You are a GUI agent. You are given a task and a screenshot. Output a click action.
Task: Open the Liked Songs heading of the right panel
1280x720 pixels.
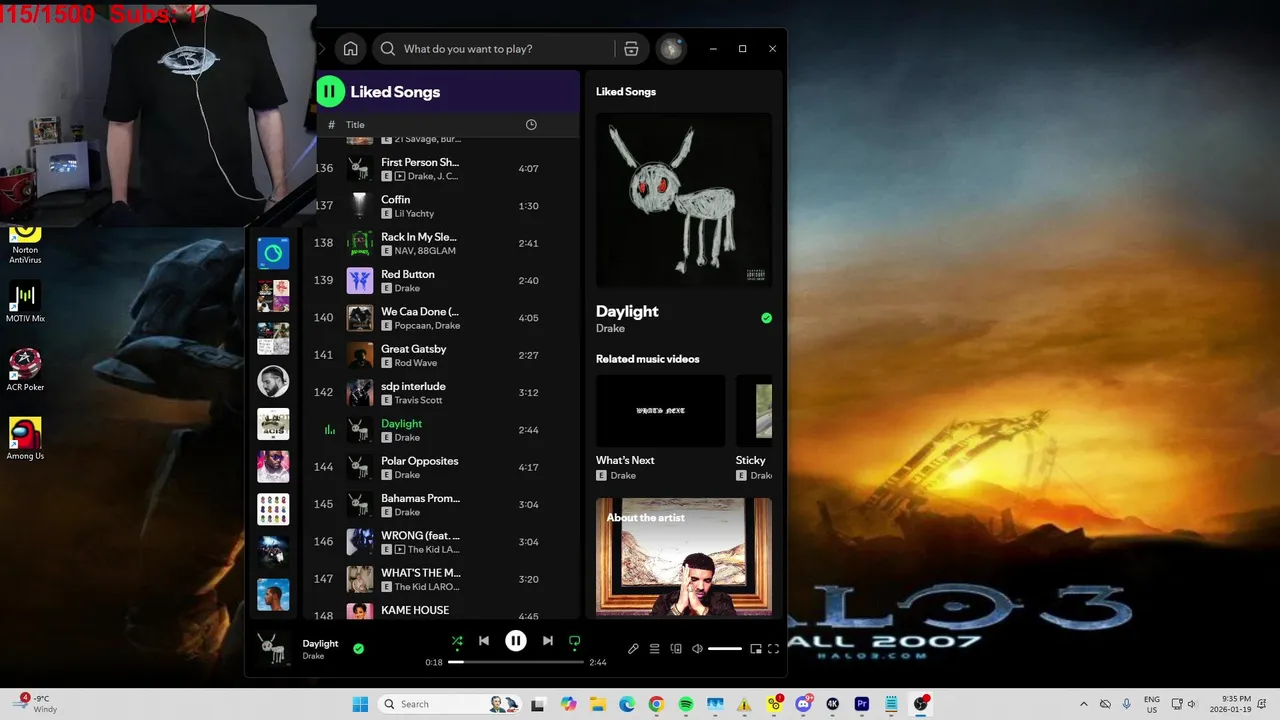[626, 91]
